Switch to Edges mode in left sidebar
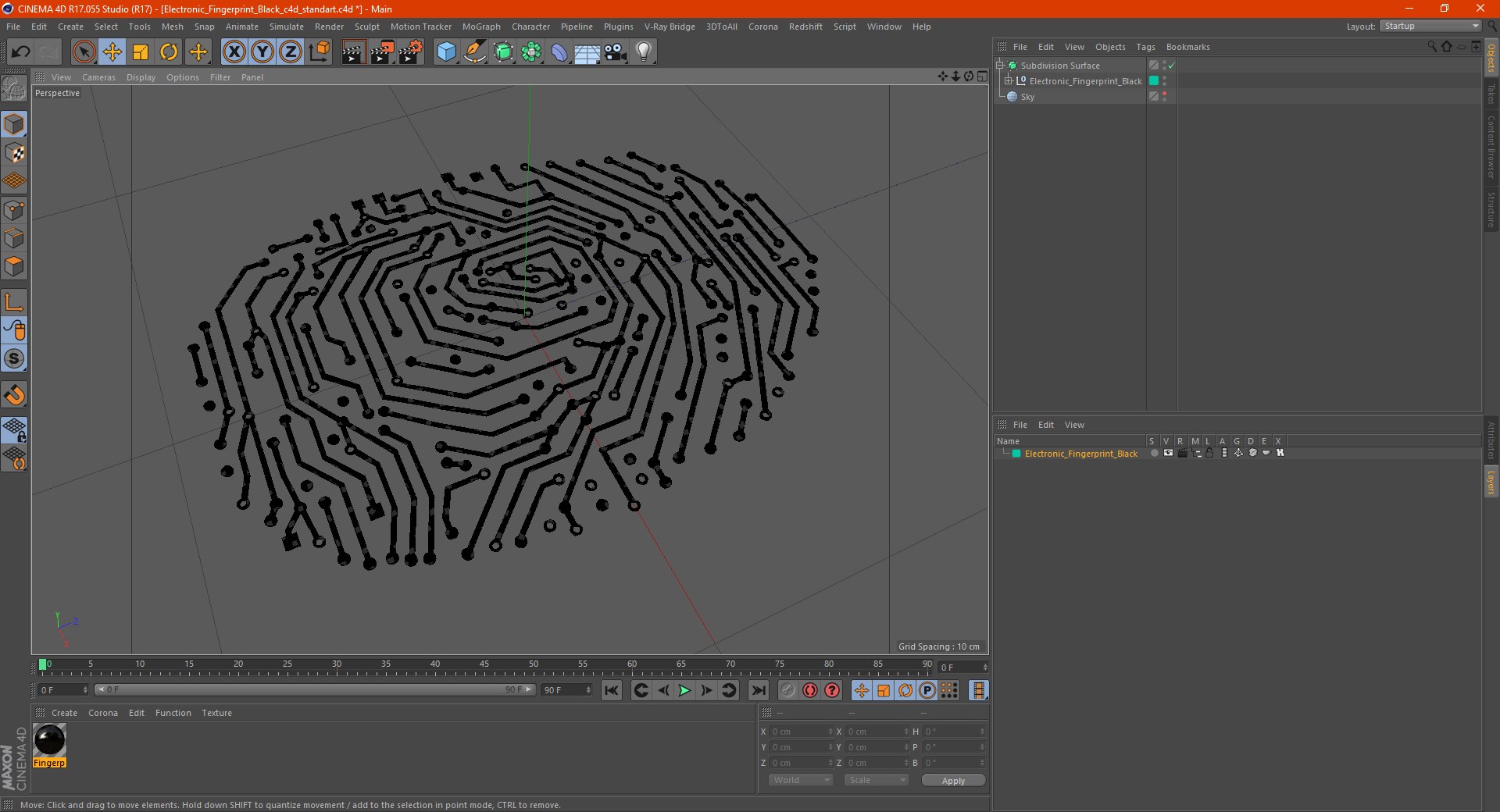Image resolution: width=1500 pixels, height=812 pixels. [x=14, y=238]
